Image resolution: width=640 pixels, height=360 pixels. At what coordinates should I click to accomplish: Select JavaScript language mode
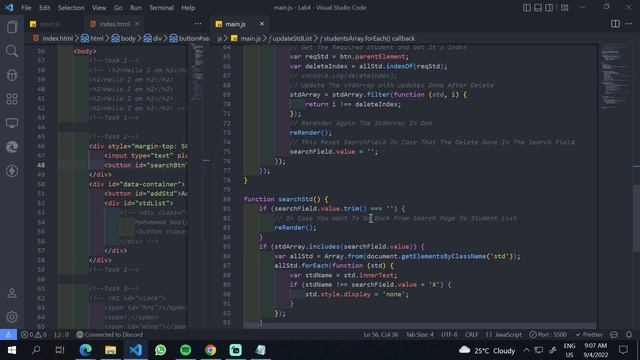(x=504, y=334)
